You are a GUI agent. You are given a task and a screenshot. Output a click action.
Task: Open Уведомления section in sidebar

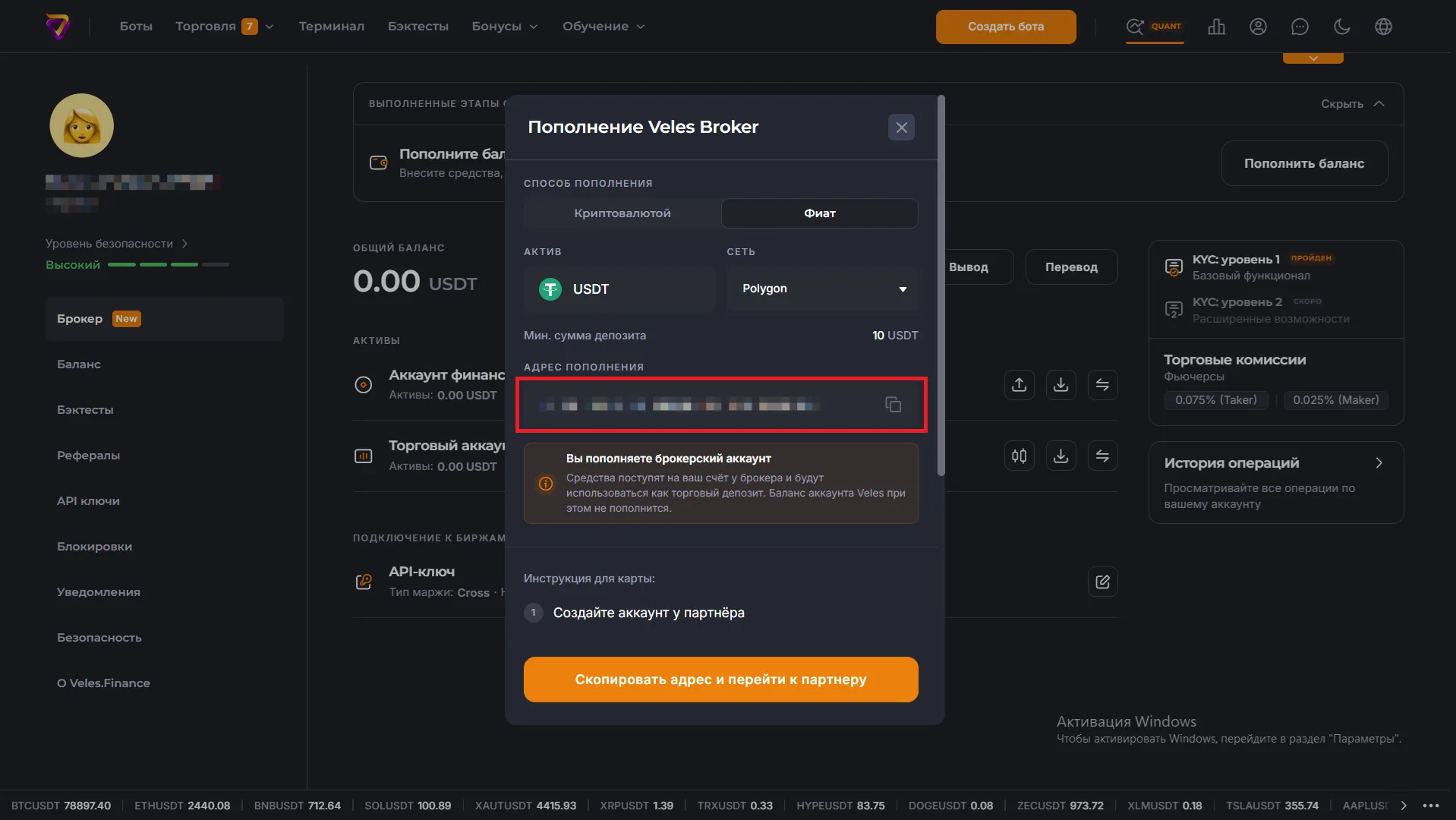tap(99, 592)
